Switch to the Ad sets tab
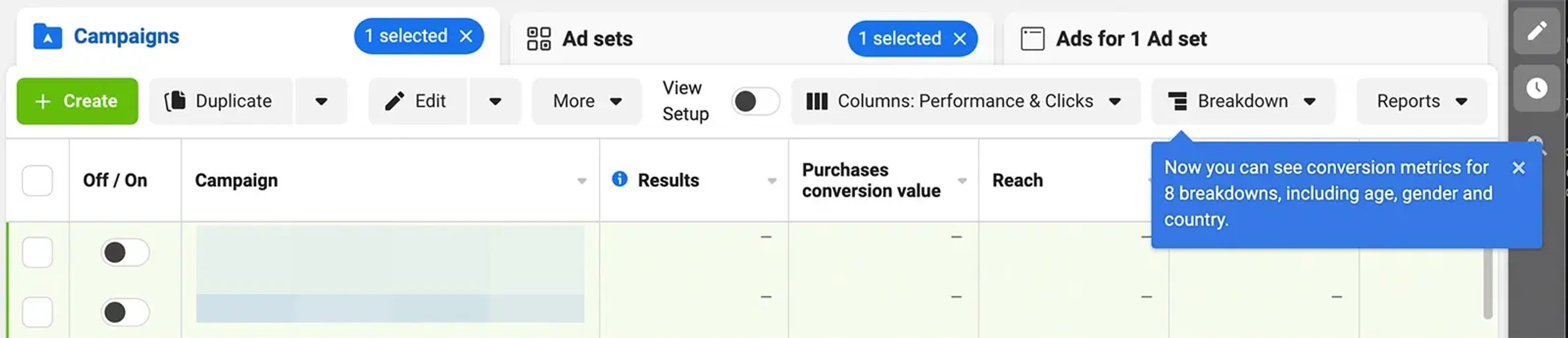Screen dimensions: 1568x338 pyautogui.click(x=597, y=39)
